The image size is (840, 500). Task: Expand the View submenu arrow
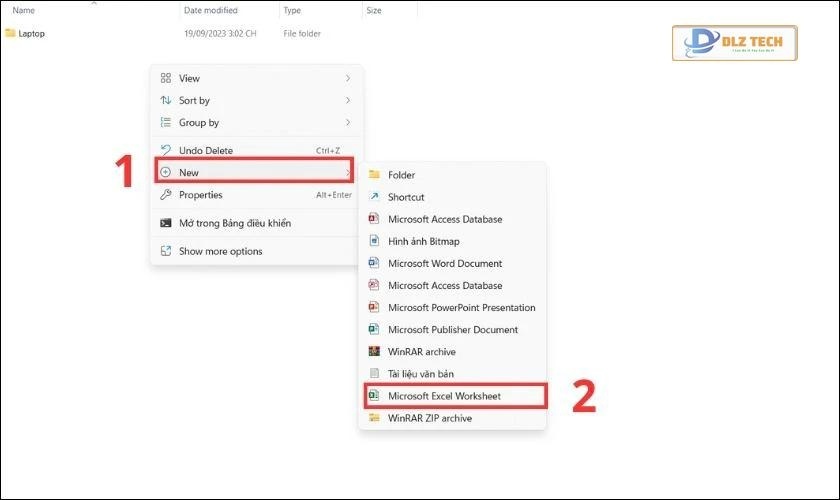pos(347,78)
